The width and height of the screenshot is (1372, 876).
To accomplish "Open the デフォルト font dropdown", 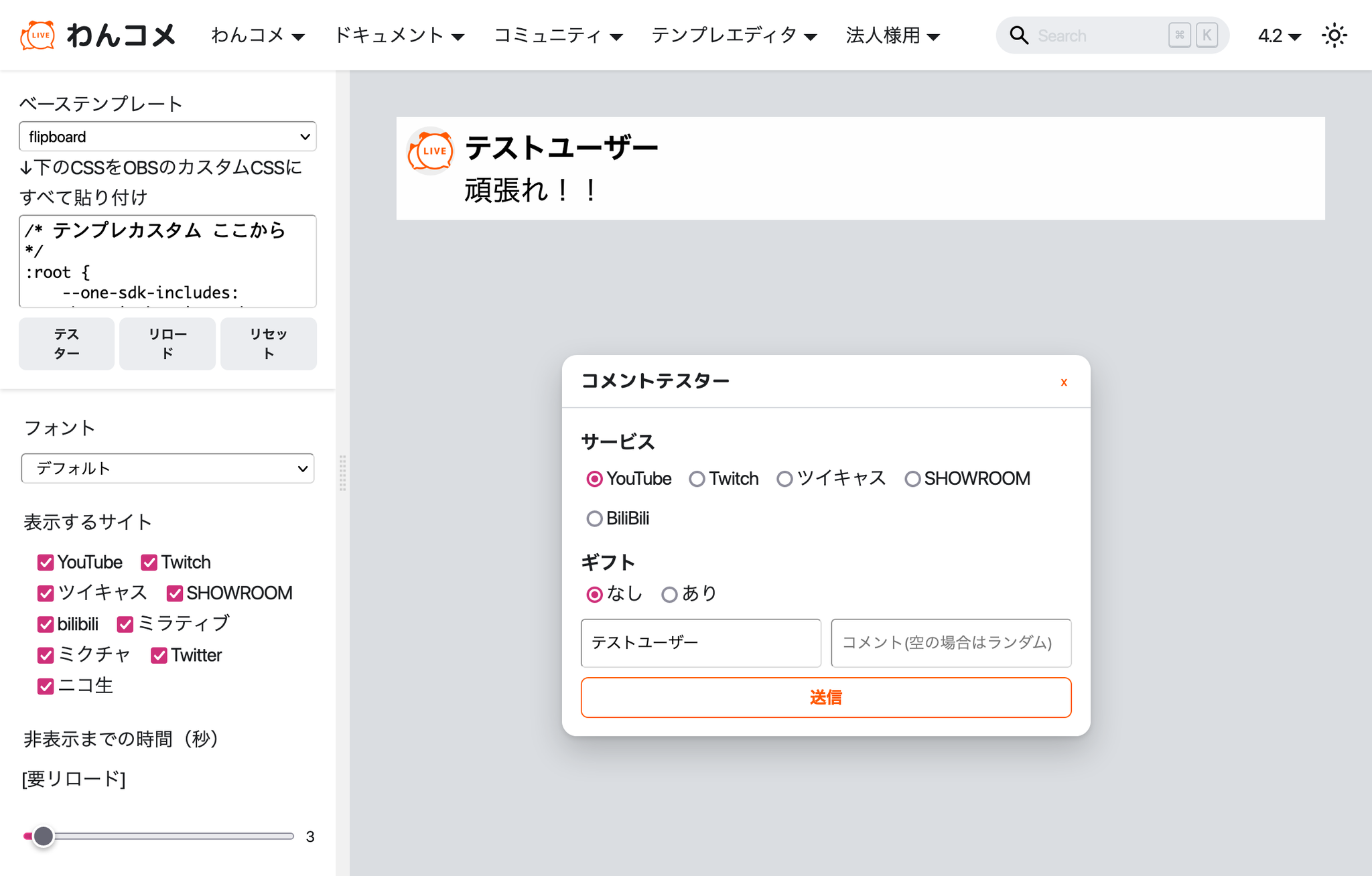I will pos(167,468).
